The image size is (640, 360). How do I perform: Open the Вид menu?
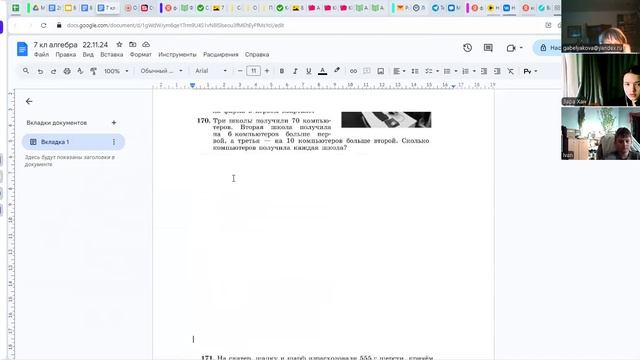click(x=88, y=54)
